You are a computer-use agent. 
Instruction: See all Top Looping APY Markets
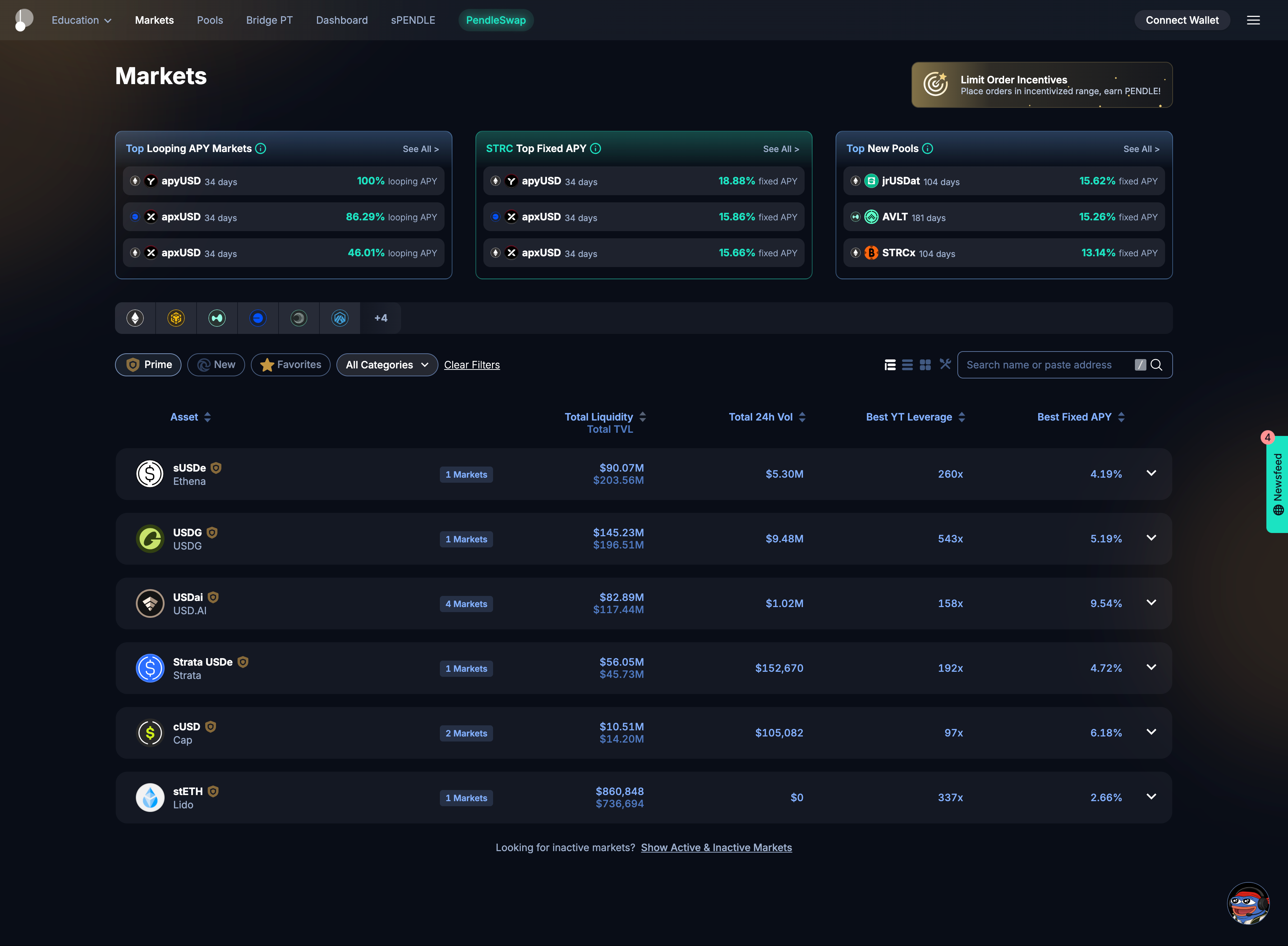421,149
